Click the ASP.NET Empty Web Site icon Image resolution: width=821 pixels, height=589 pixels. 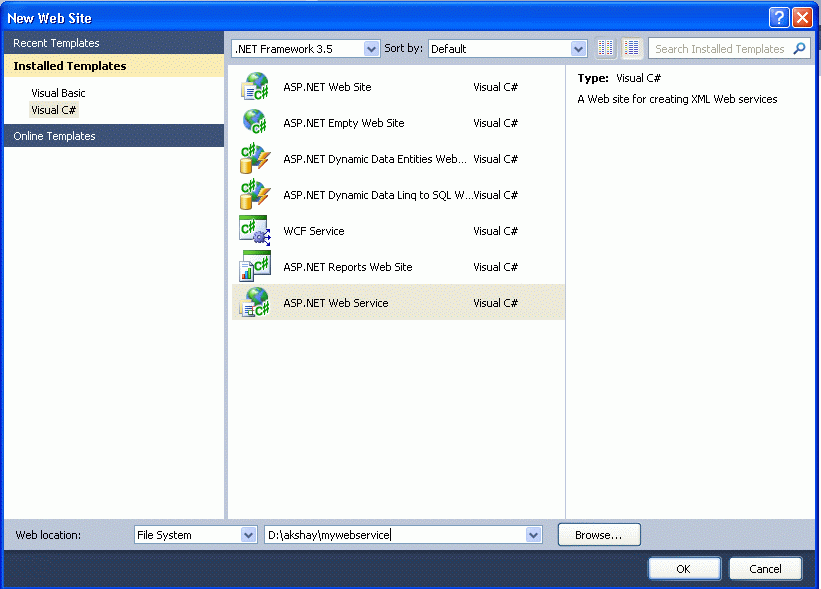[255, 122]
